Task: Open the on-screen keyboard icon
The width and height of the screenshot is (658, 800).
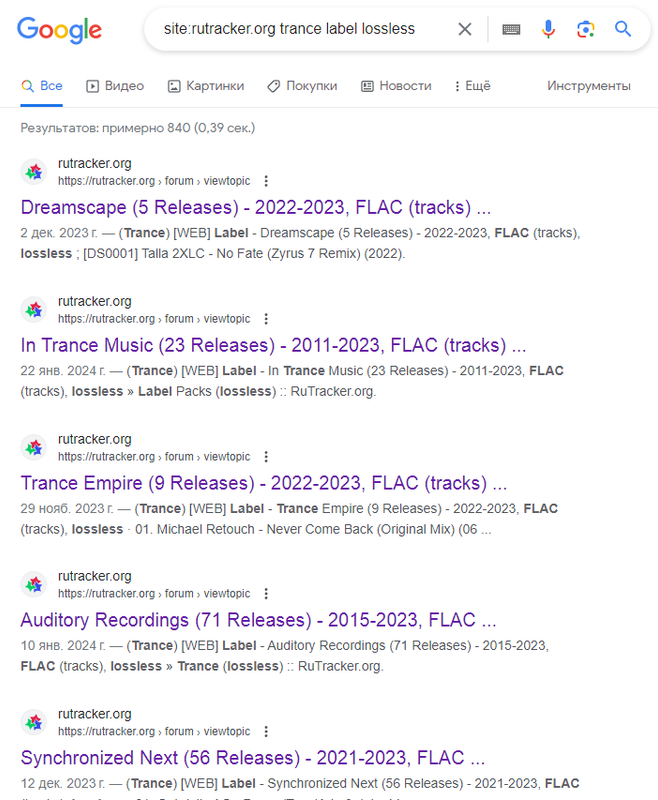Action: tap(511, 30)
